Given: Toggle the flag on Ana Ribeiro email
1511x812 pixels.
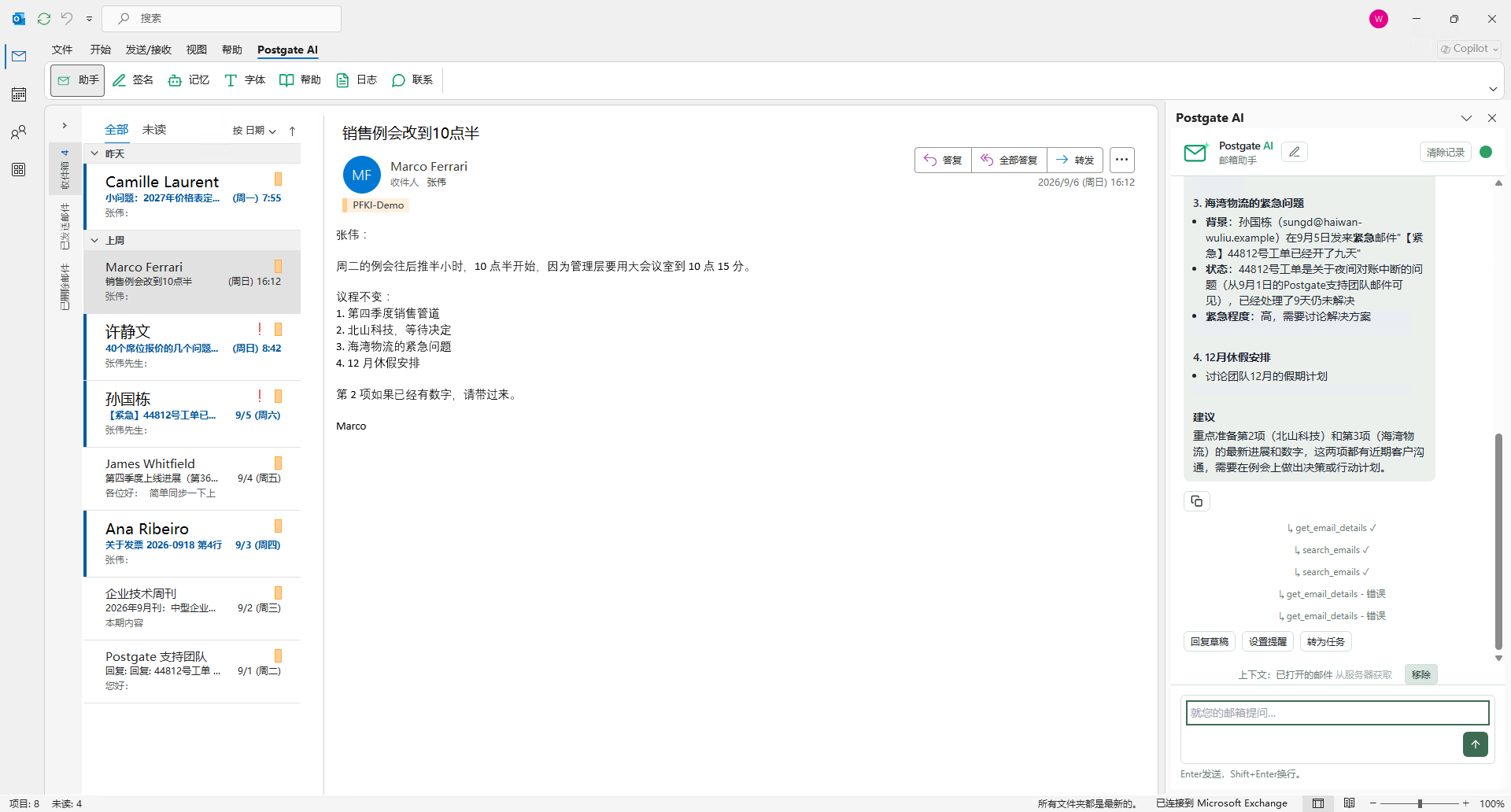Looking at the screenshot, I should (x=278, y=526).
